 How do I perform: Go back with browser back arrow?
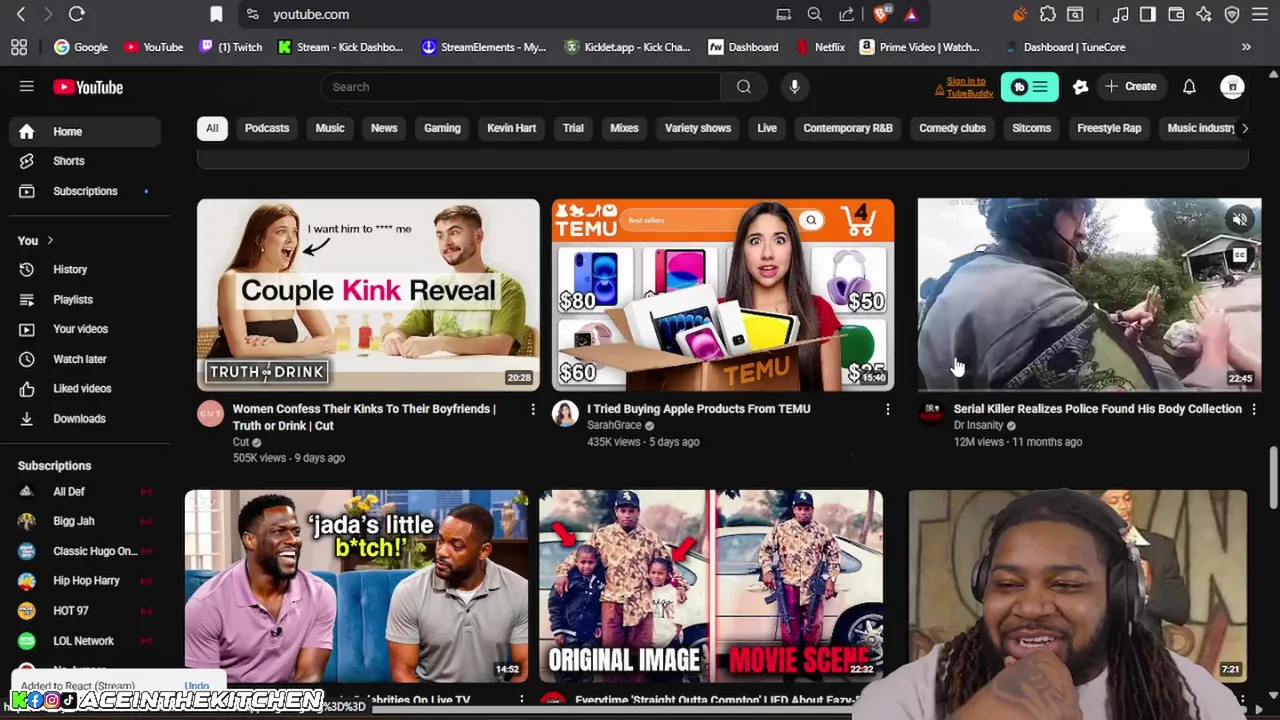(x=21, y=14)
